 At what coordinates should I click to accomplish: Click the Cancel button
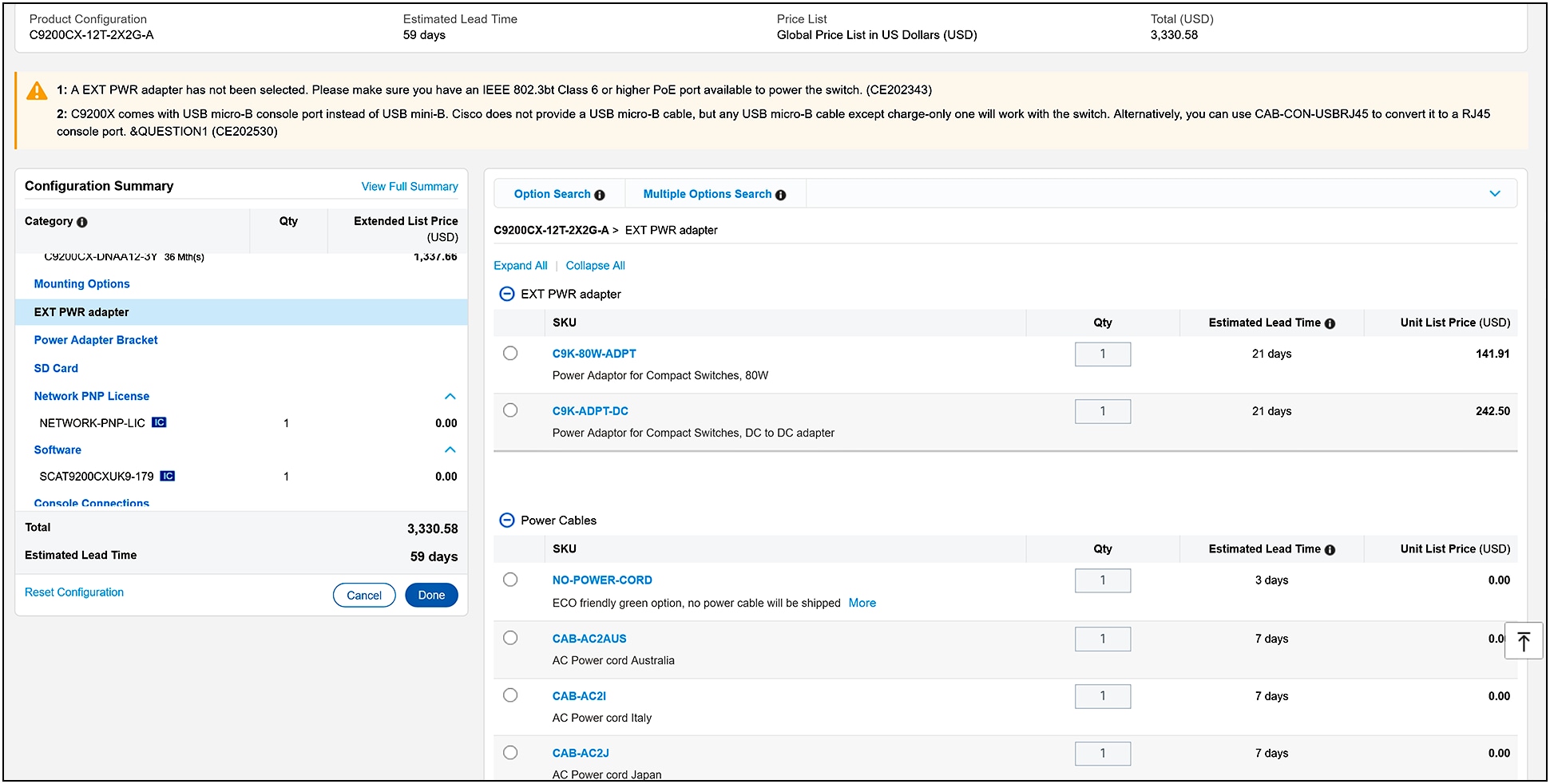(364, 596)
